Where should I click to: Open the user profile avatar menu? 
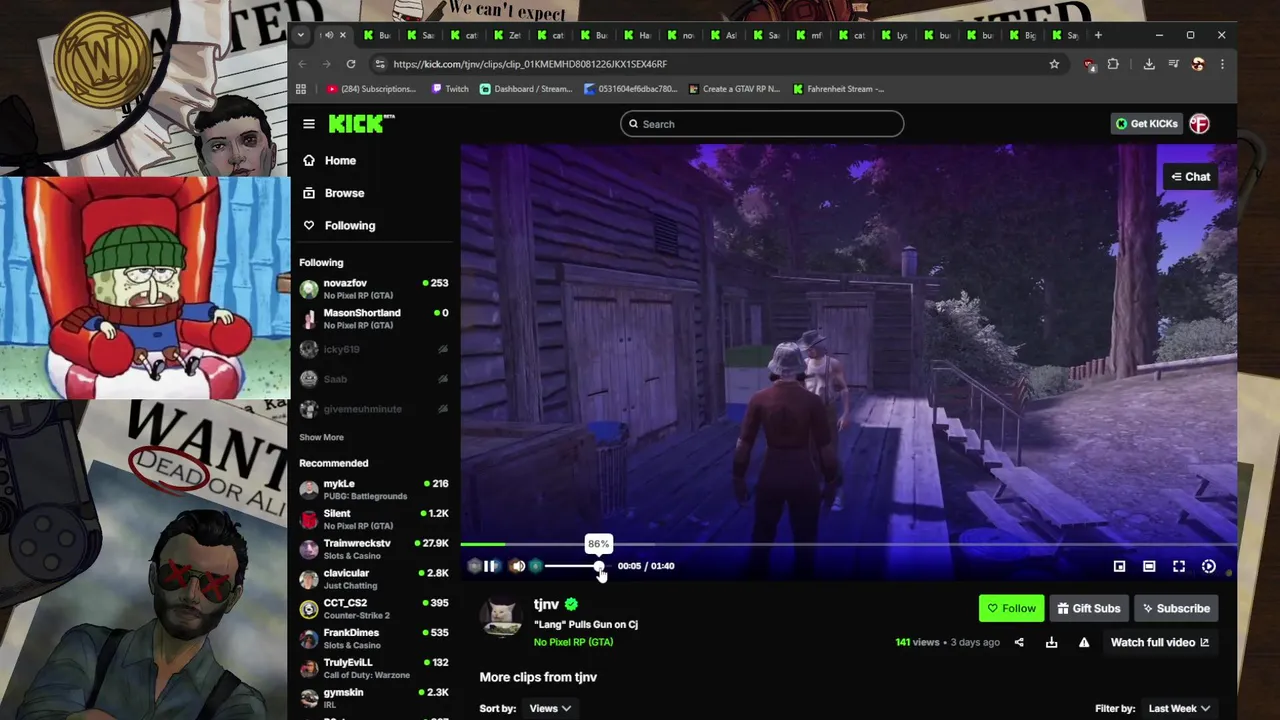[x=1199, y=124]
